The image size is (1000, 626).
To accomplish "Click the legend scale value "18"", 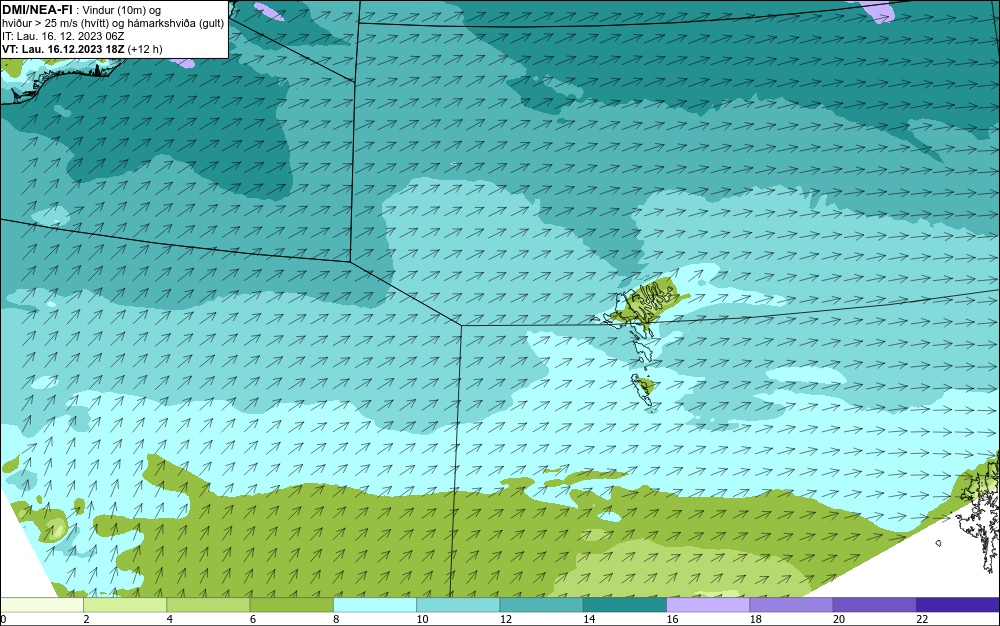I will click(x=756, y=619).
